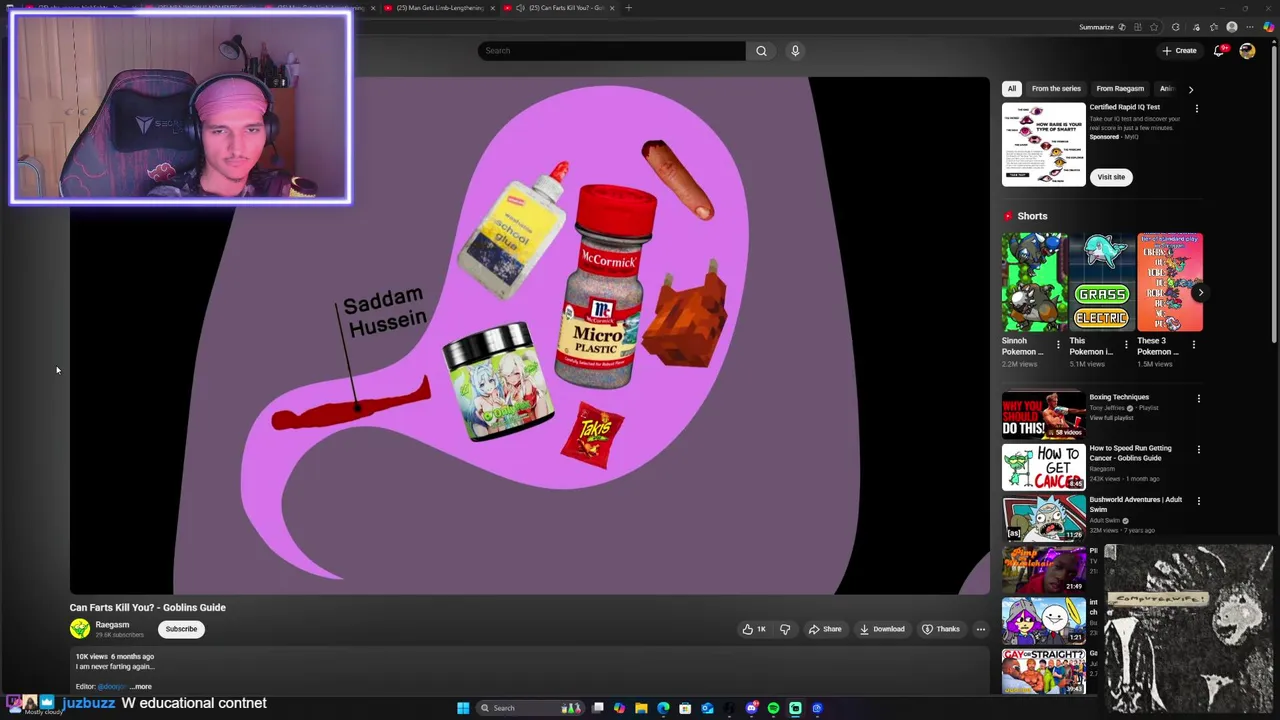Start voice search with the microphone icon
Screen dimensions: 1280x720
click(x=795, y=51)
